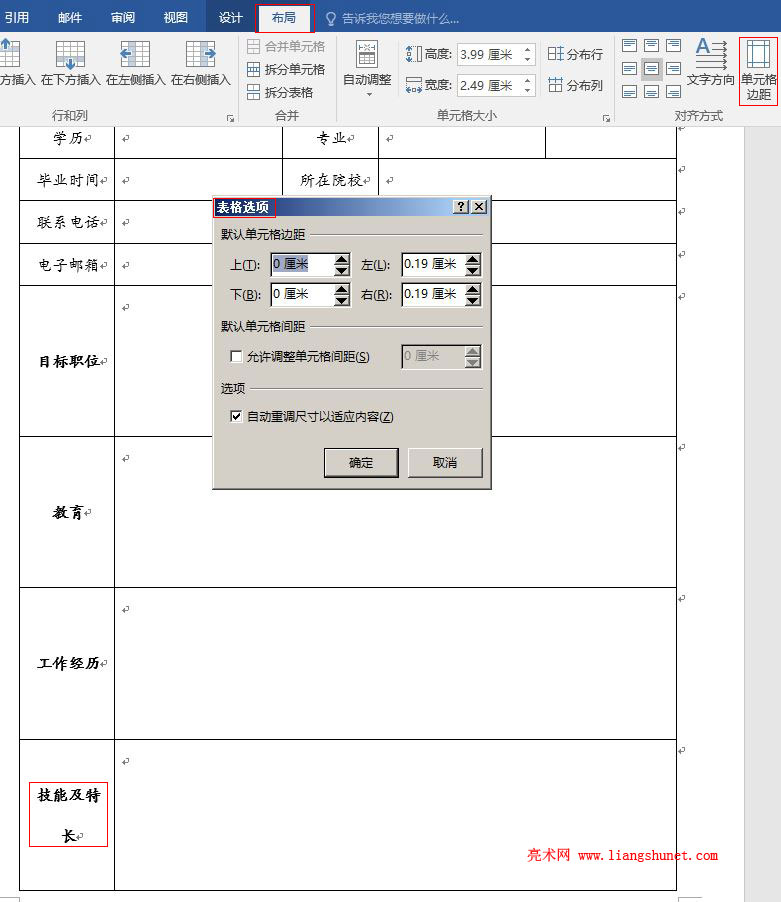Image resolution: width=781 pixels, height=902 pixels.
Task: Click Text Direction (文字方向) icon
Action: [711, 53]
